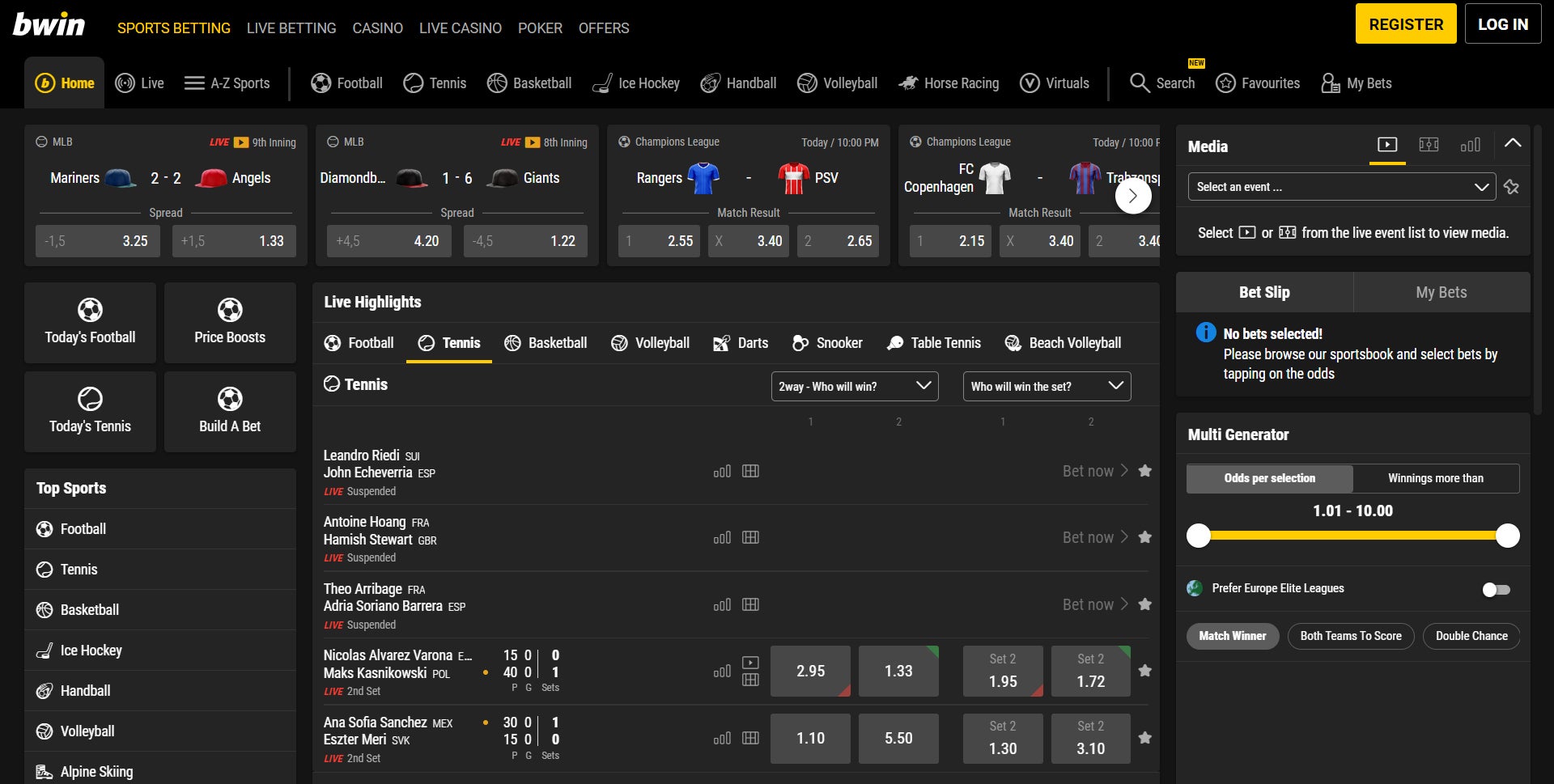1554x784 pixels.
Task: Pick Set 2 odds 1.95 for Alvarez Varona
Action: 1003,671
